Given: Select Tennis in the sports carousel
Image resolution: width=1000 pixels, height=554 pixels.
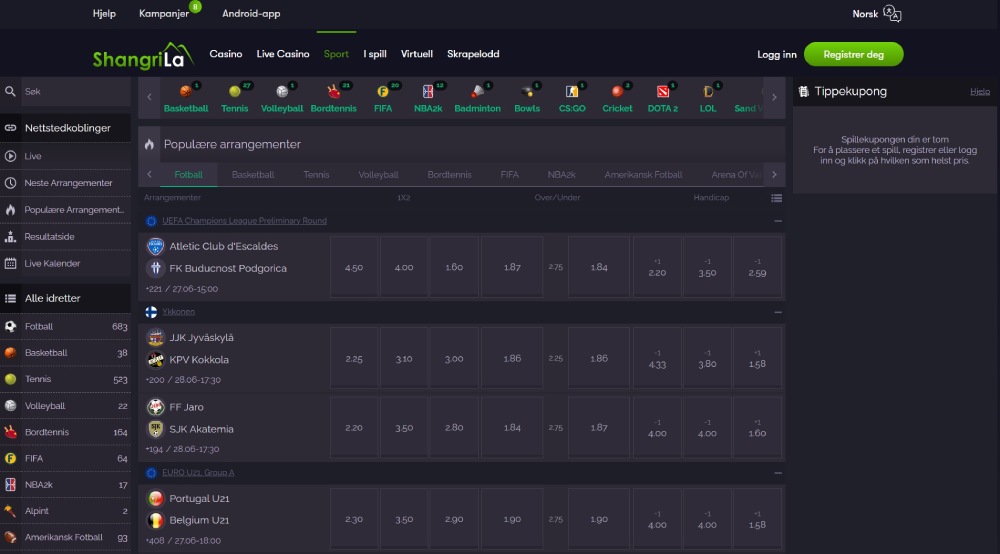Looking at the screenshot, I should tap(235, 98).
